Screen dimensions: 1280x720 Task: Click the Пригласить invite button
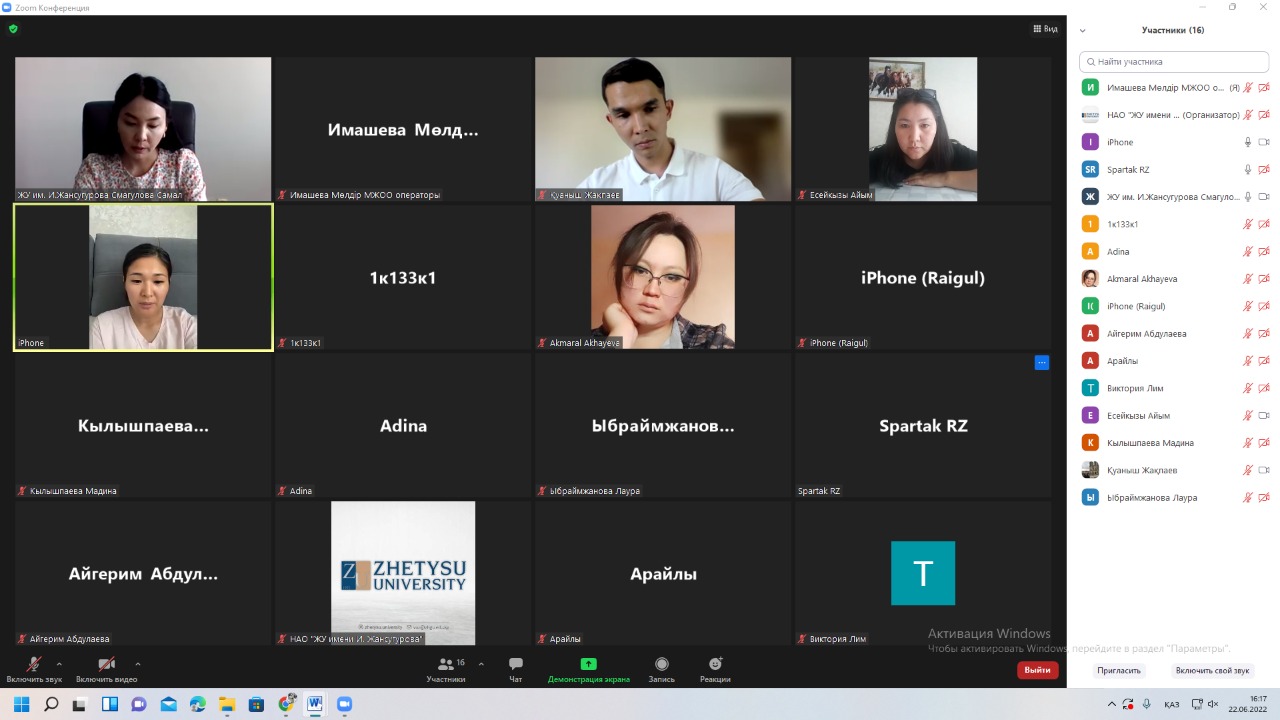pos(1118,671)
